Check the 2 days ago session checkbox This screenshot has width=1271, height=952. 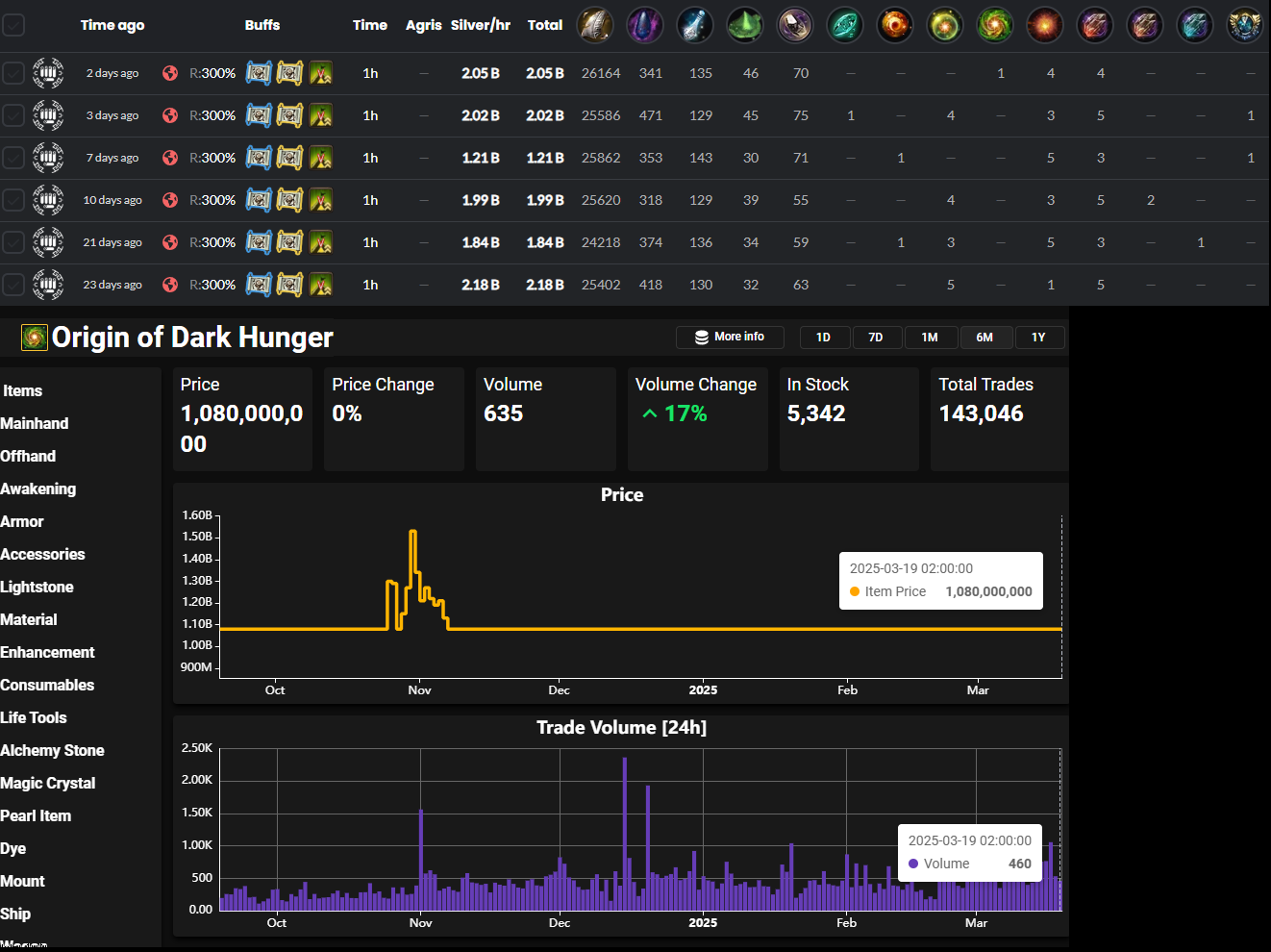(13, 73)
